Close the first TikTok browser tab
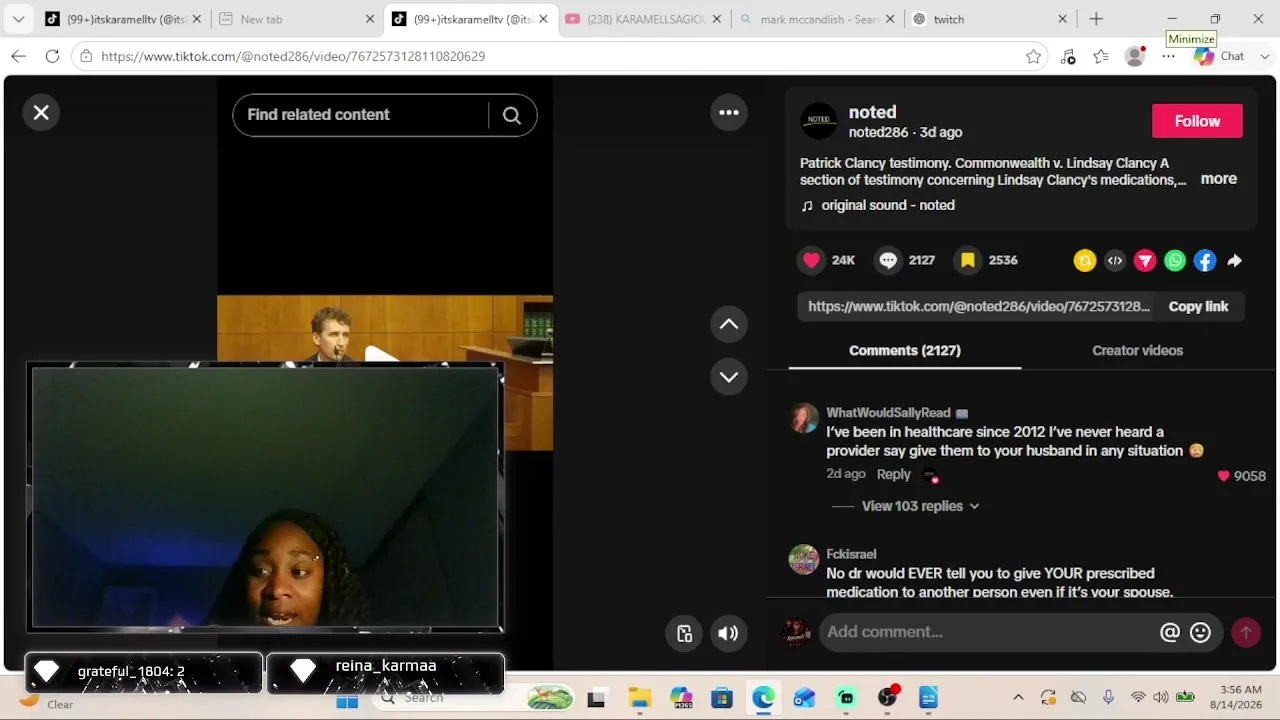 tap(196, 19)
